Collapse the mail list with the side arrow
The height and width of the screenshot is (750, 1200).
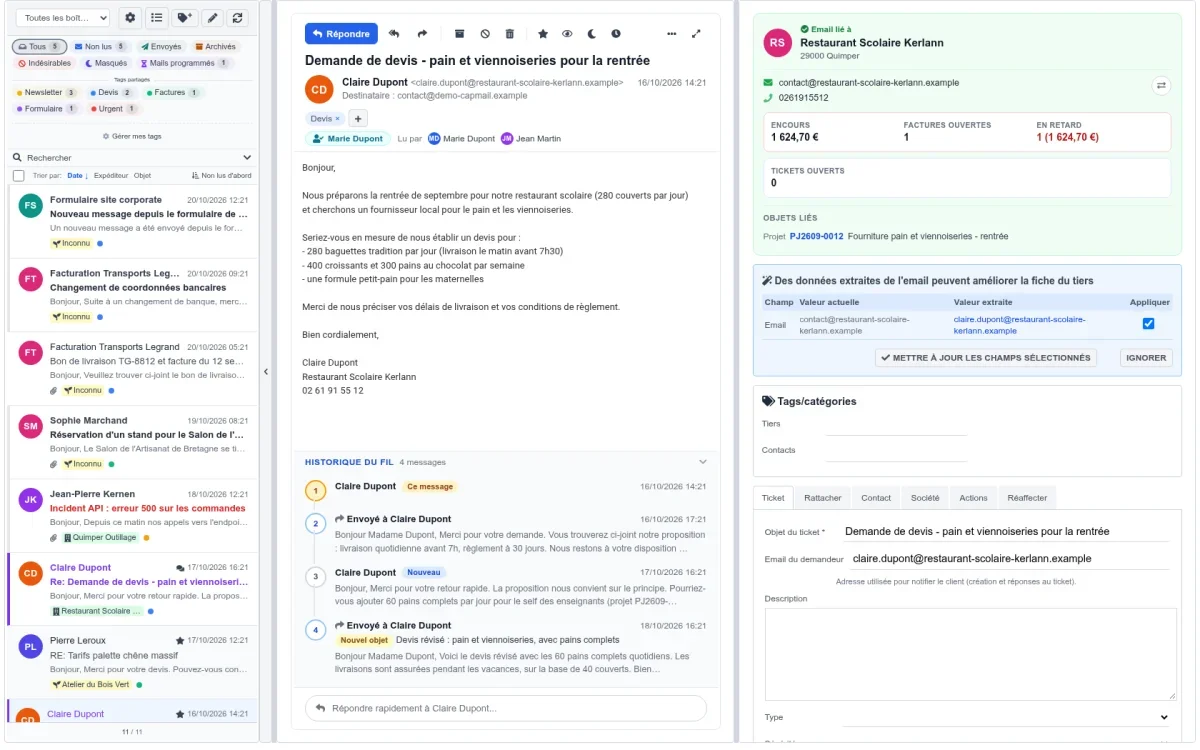tap(266, 371)
